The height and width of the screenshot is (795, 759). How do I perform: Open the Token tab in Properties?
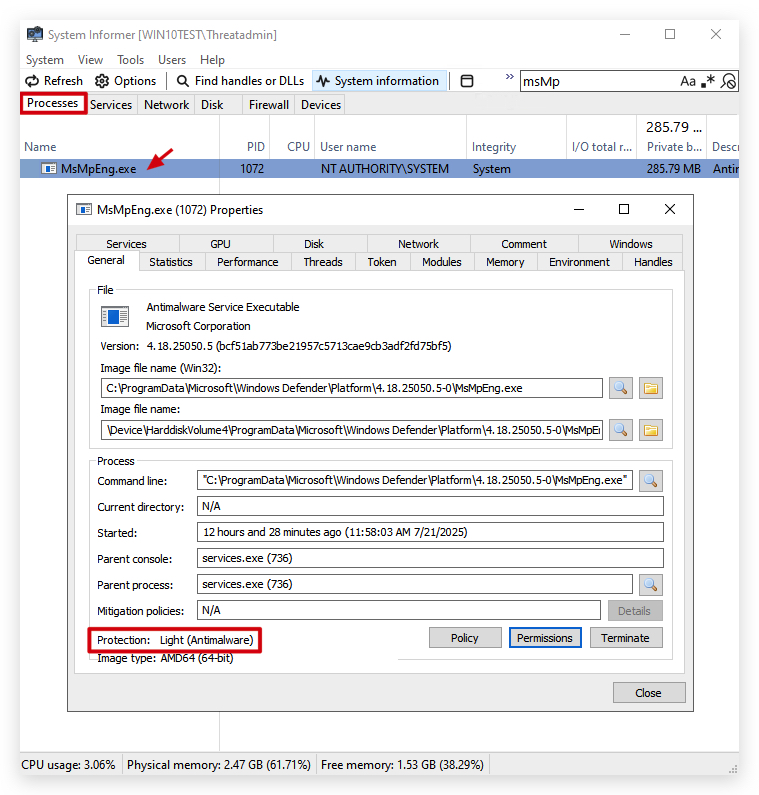[382, 262]
